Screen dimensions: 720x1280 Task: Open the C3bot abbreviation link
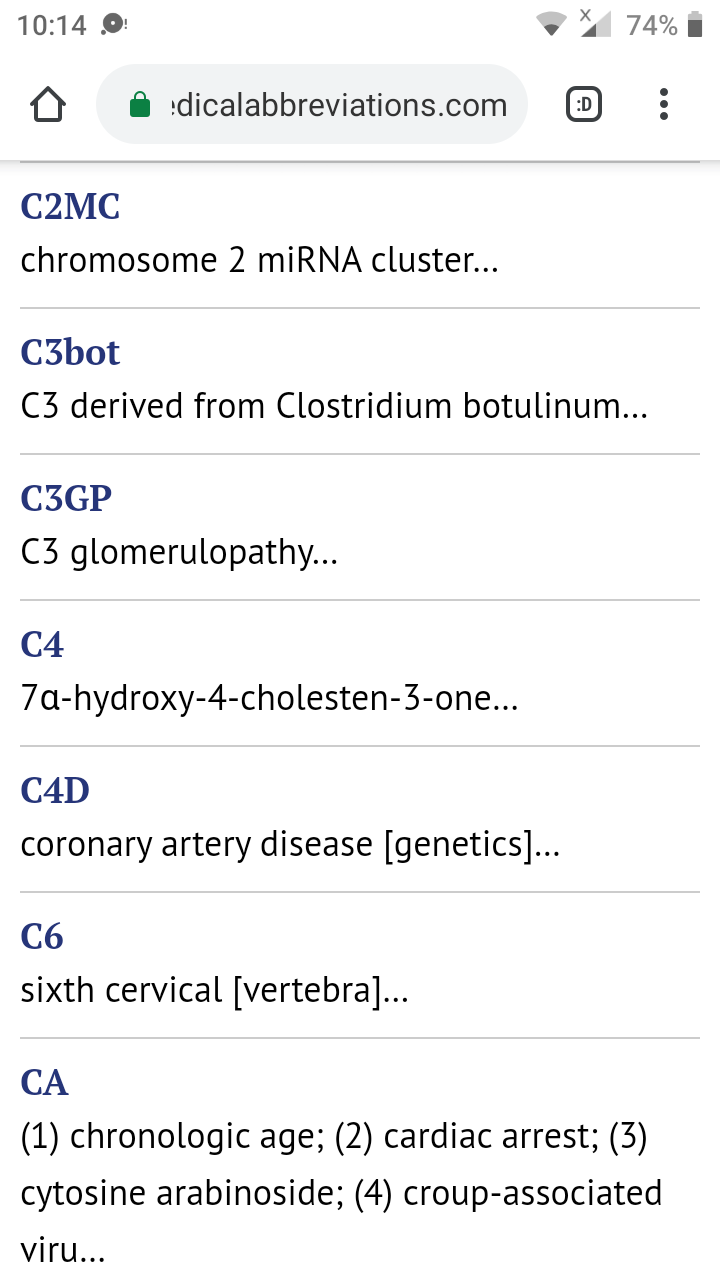pyautogui.click(x=70, y=353)
